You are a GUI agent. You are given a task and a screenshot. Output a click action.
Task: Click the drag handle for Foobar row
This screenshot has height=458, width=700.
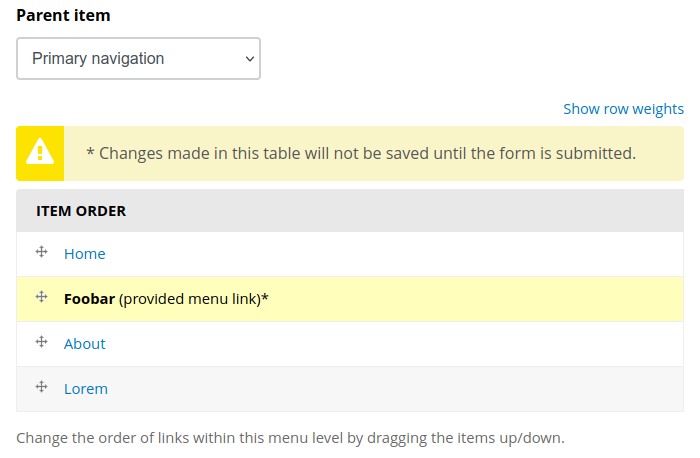pyautogui.click(x=42, y=297)
